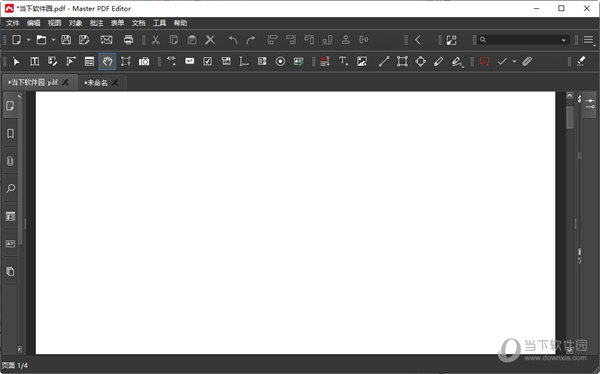The height and width of the screenshot is (374, 600).
Task: Add a text Edit Box field
Action: click(x=190, y=61)
